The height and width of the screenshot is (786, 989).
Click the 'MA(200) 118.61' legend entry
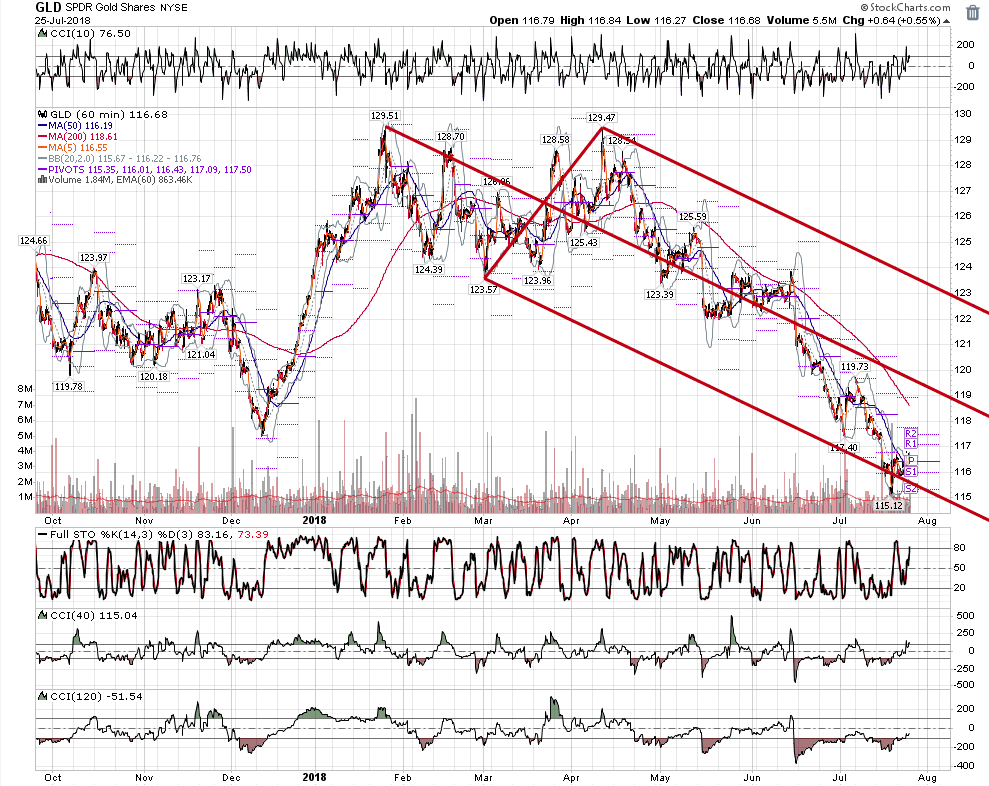(83, 137)
